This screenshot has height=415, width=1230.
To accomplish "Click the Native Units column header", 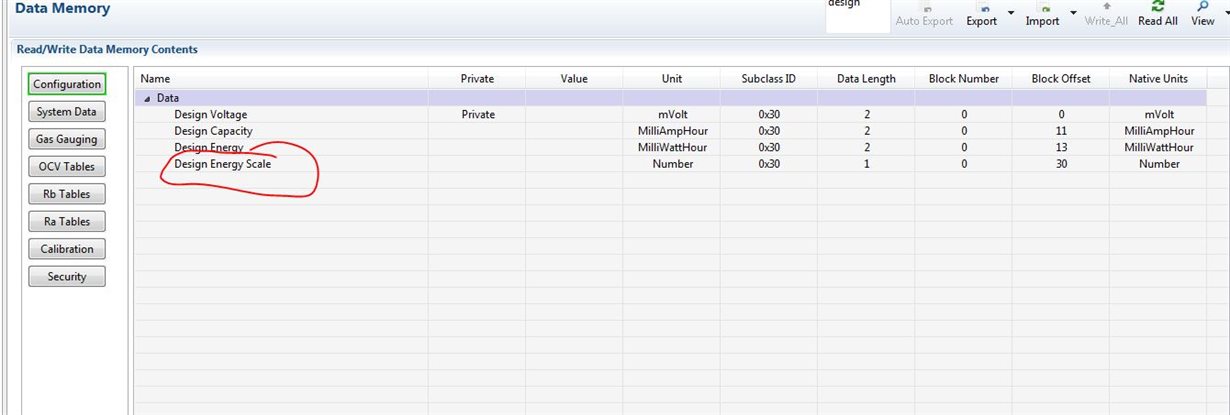I will (x=1158, y=78).
